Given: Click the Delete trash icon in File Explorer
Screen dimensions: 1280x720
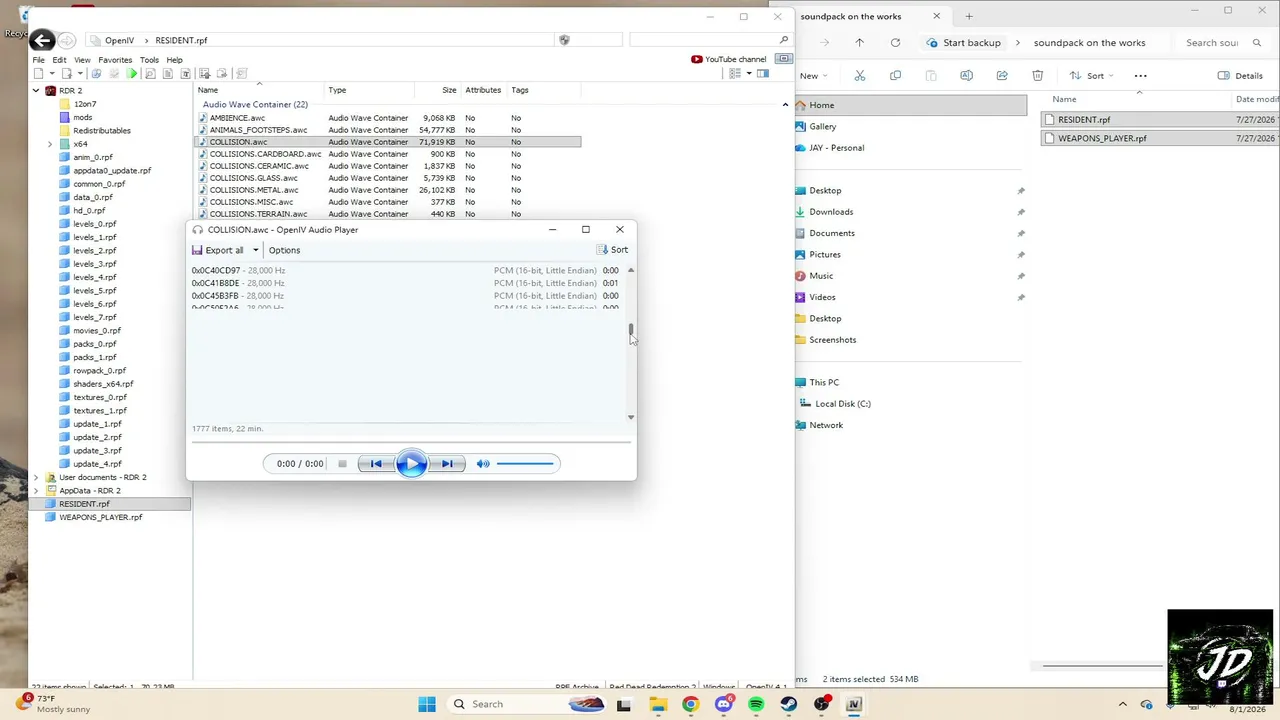Looking at the screenshot, I should (1038, 76).
